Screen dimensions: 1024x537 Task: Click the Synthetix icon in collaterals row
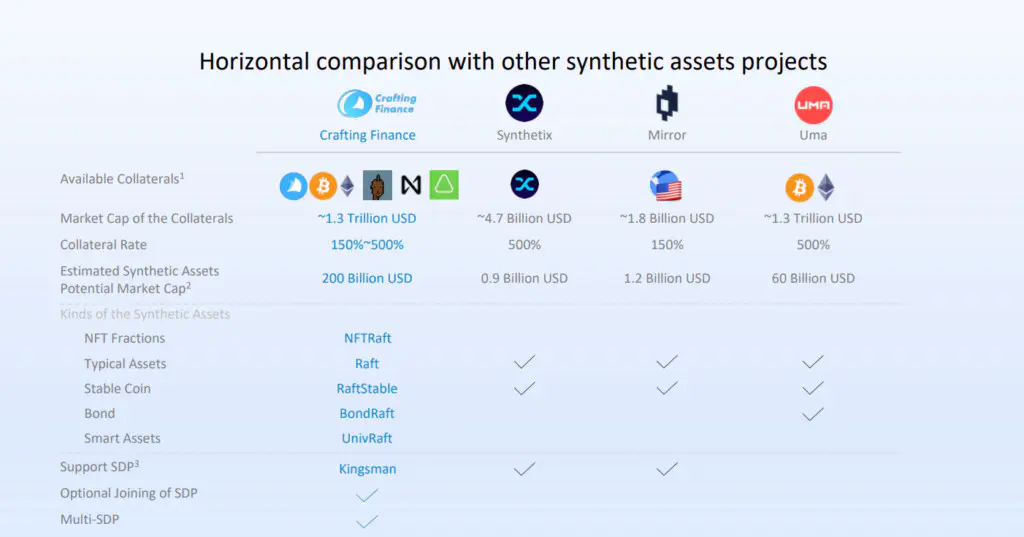[524, 184]
